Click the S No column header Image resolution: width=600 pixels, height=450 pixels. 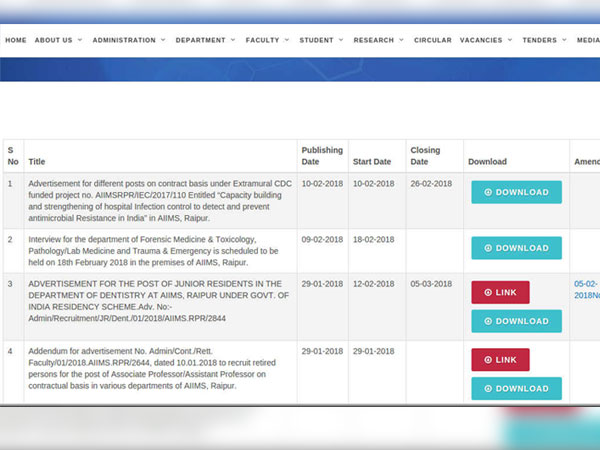tap(13, 156)
